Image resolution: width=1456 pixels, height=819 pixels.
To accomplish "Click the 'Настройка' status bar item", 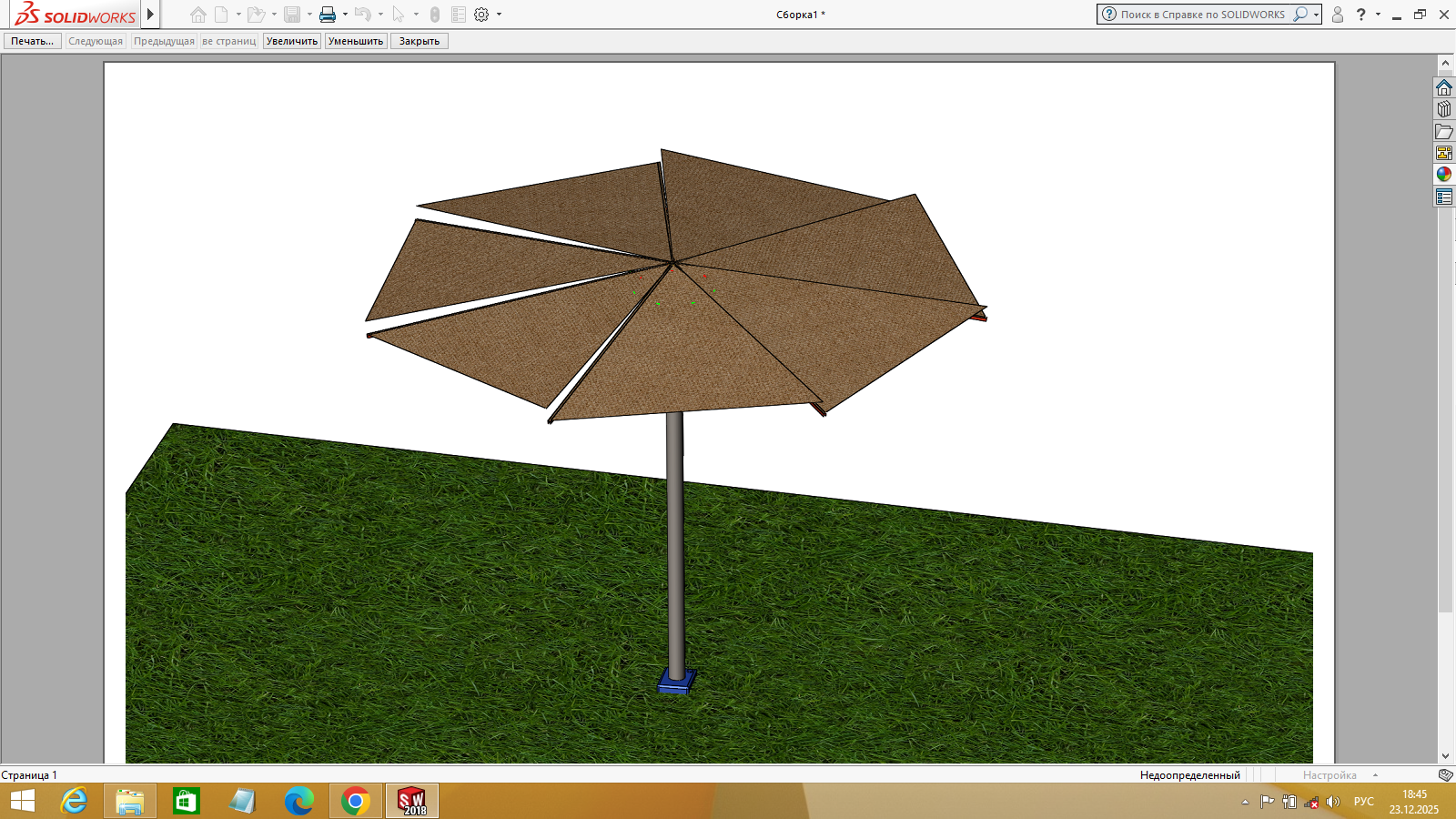I will (x=1330, y=775).
